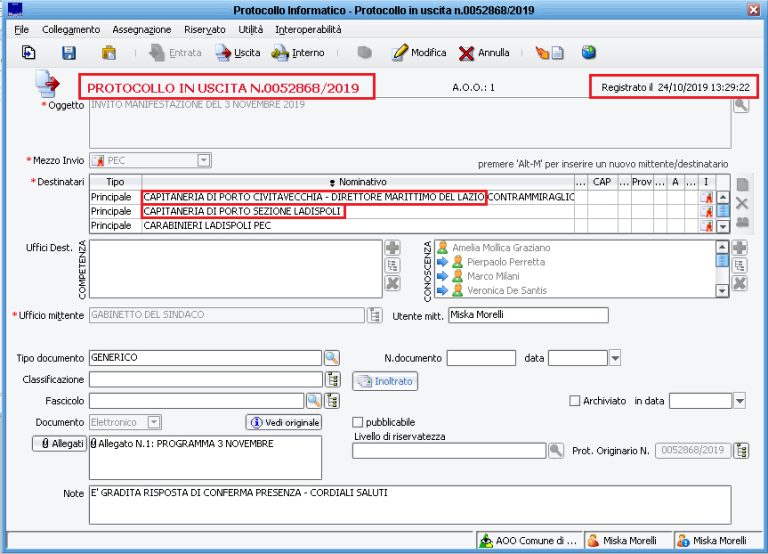
Task: Toggle the Archiviato checkbox
Action: pos(575,401)
